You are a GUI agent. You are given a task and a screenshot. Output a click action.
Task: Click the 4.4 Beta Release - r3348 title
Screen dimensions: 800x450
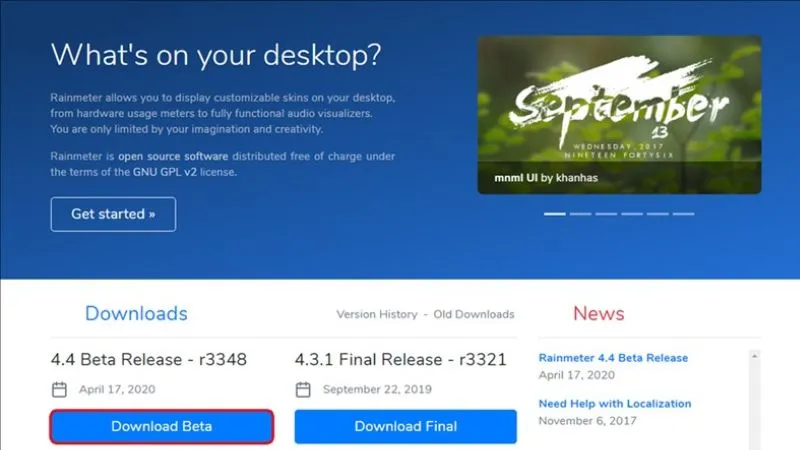[148, 359]
